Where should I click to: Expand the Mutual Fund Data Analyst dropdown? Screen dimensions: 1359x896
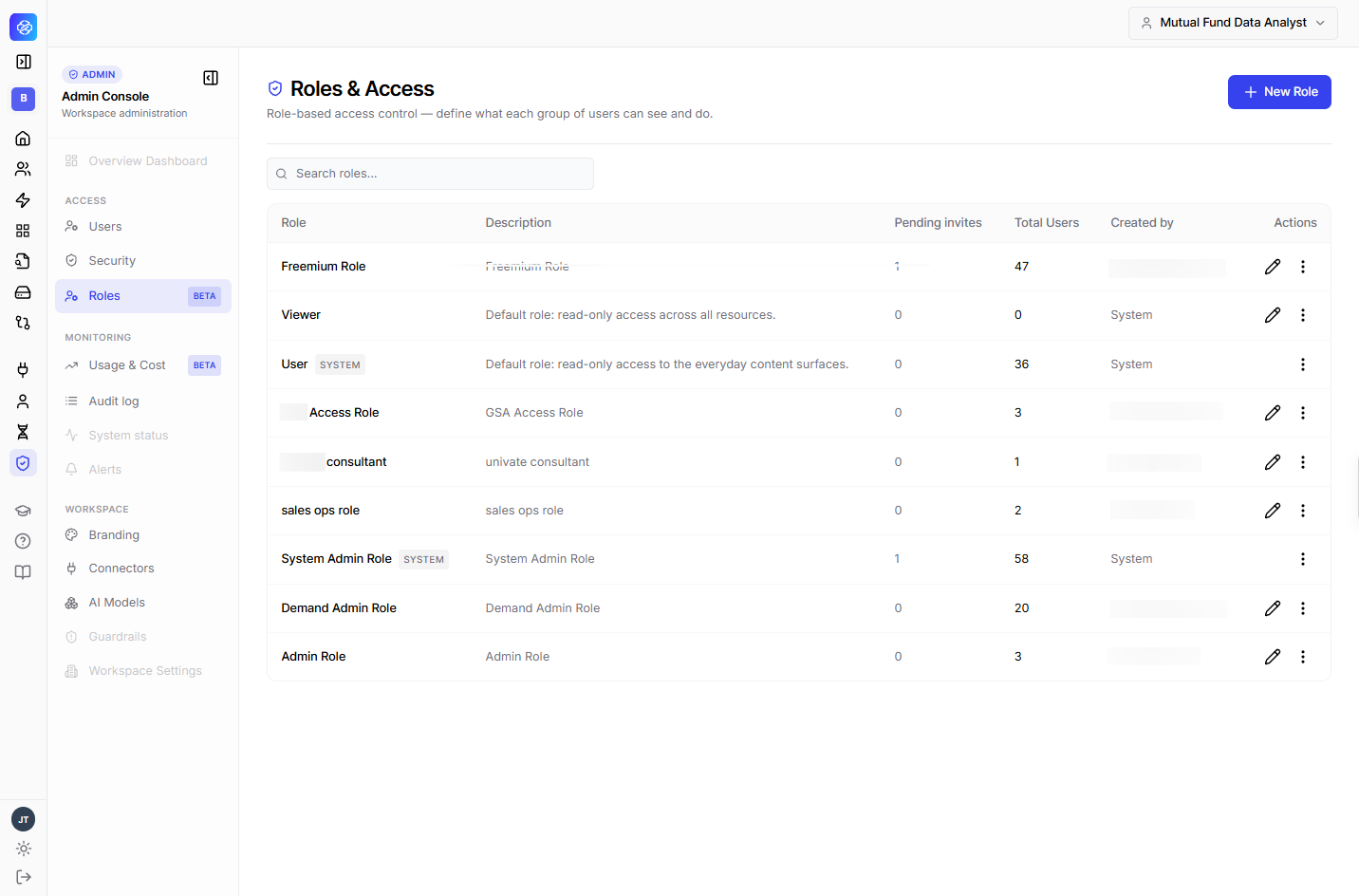[1233, 23]
